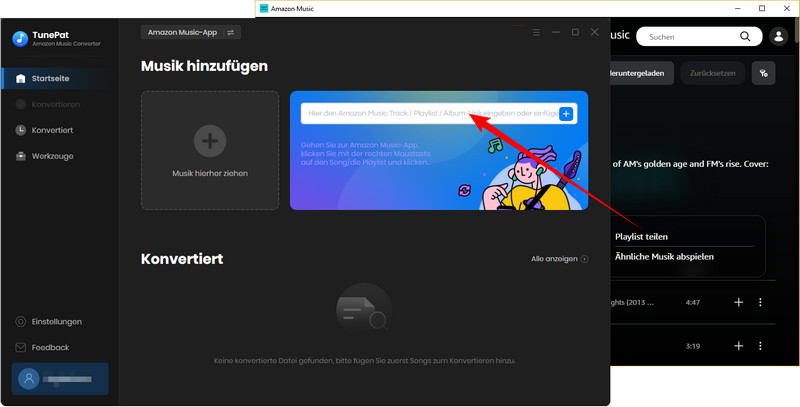The width and height of the screenshot is (800, 407).
Task: Click the 'Musik hierher ziehen' drop area
Action: 210,150
